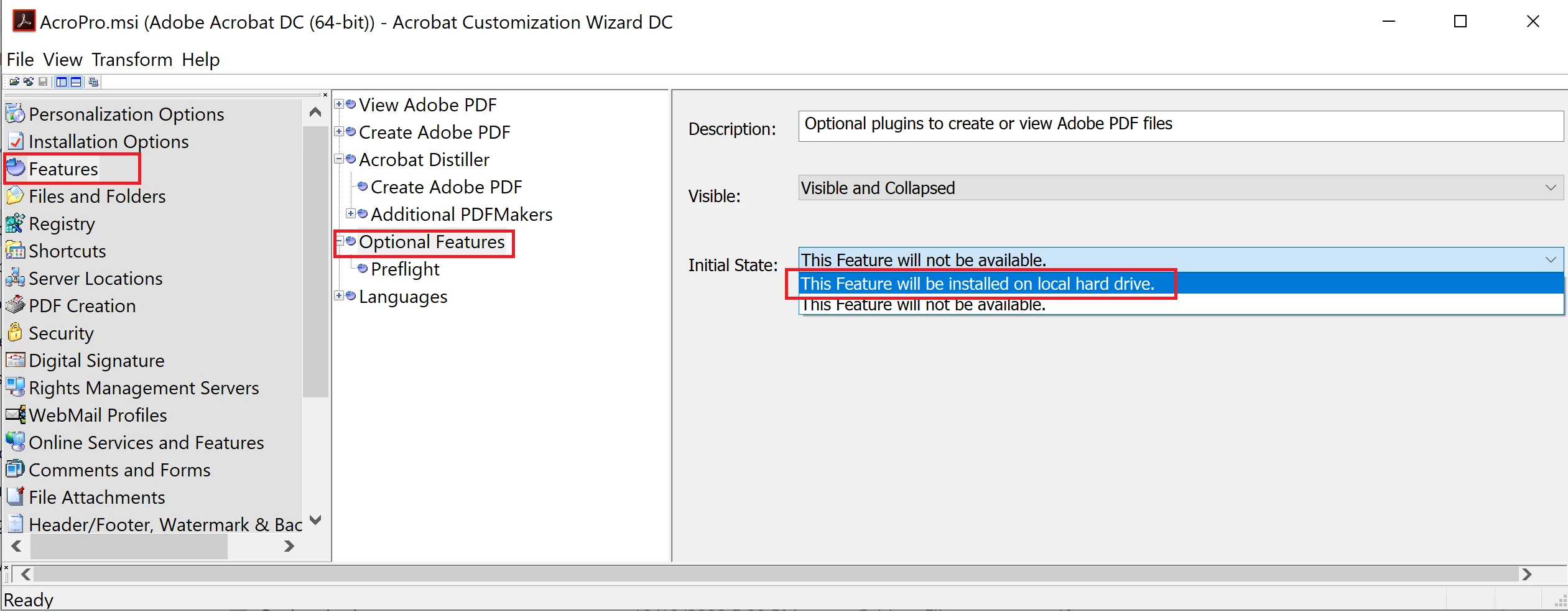Click the sidebar scroll up arrow

[315, 113]
